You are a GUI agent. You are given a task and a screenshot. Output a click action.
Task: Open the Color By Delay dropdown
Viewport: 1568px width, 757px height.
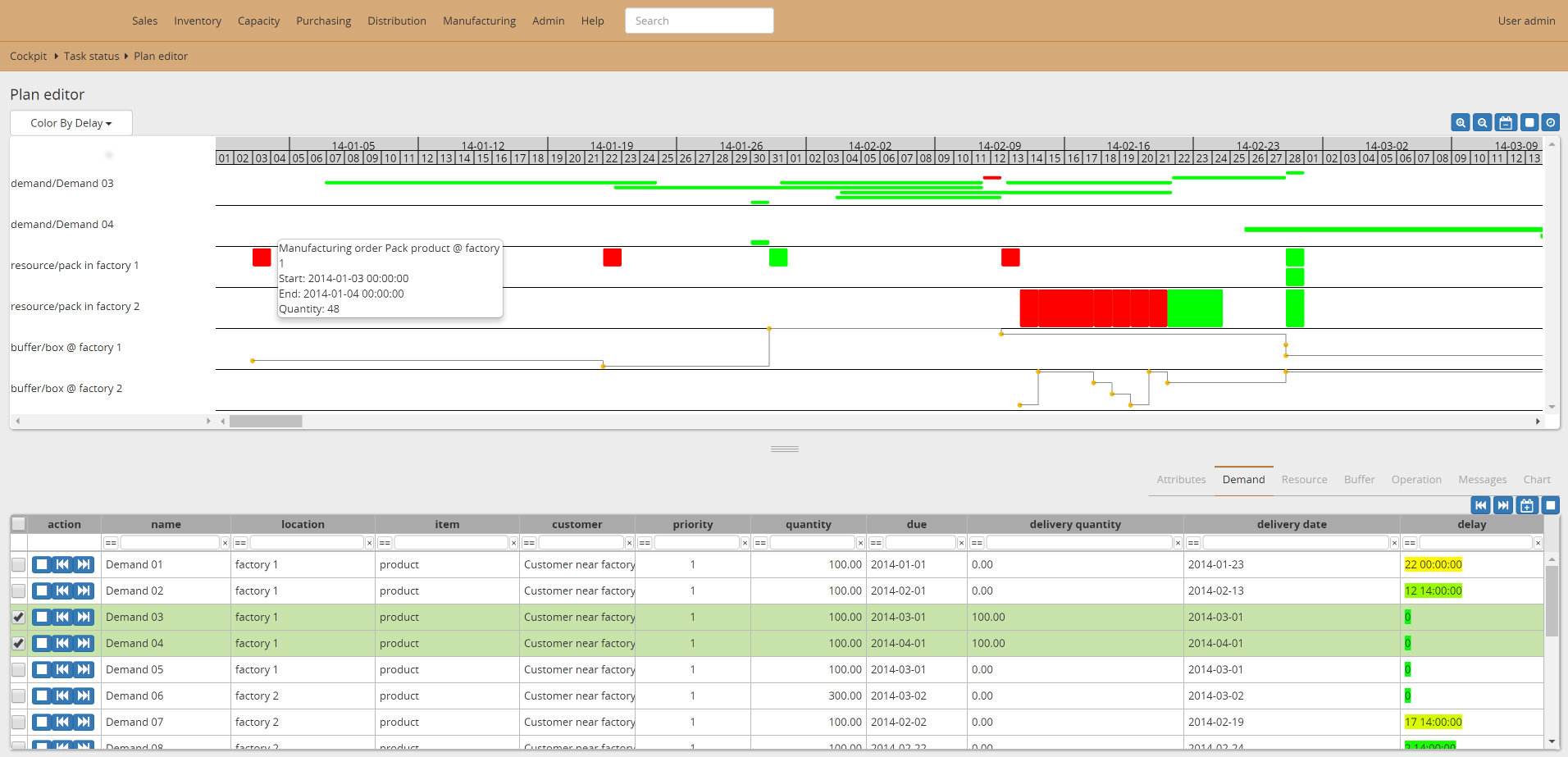coord(71,122)
